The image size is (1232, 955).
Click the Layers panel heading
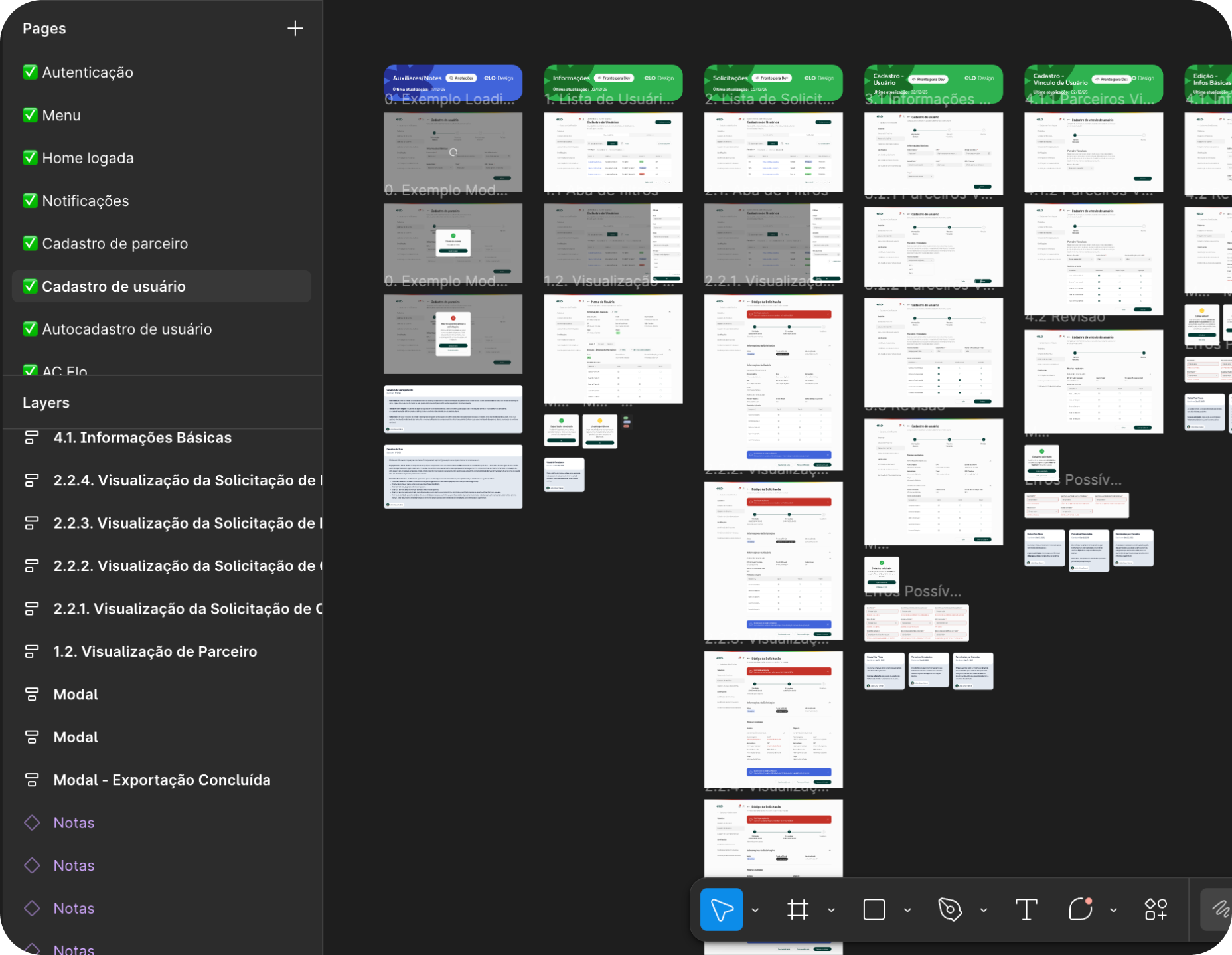(x=46, y=403)
